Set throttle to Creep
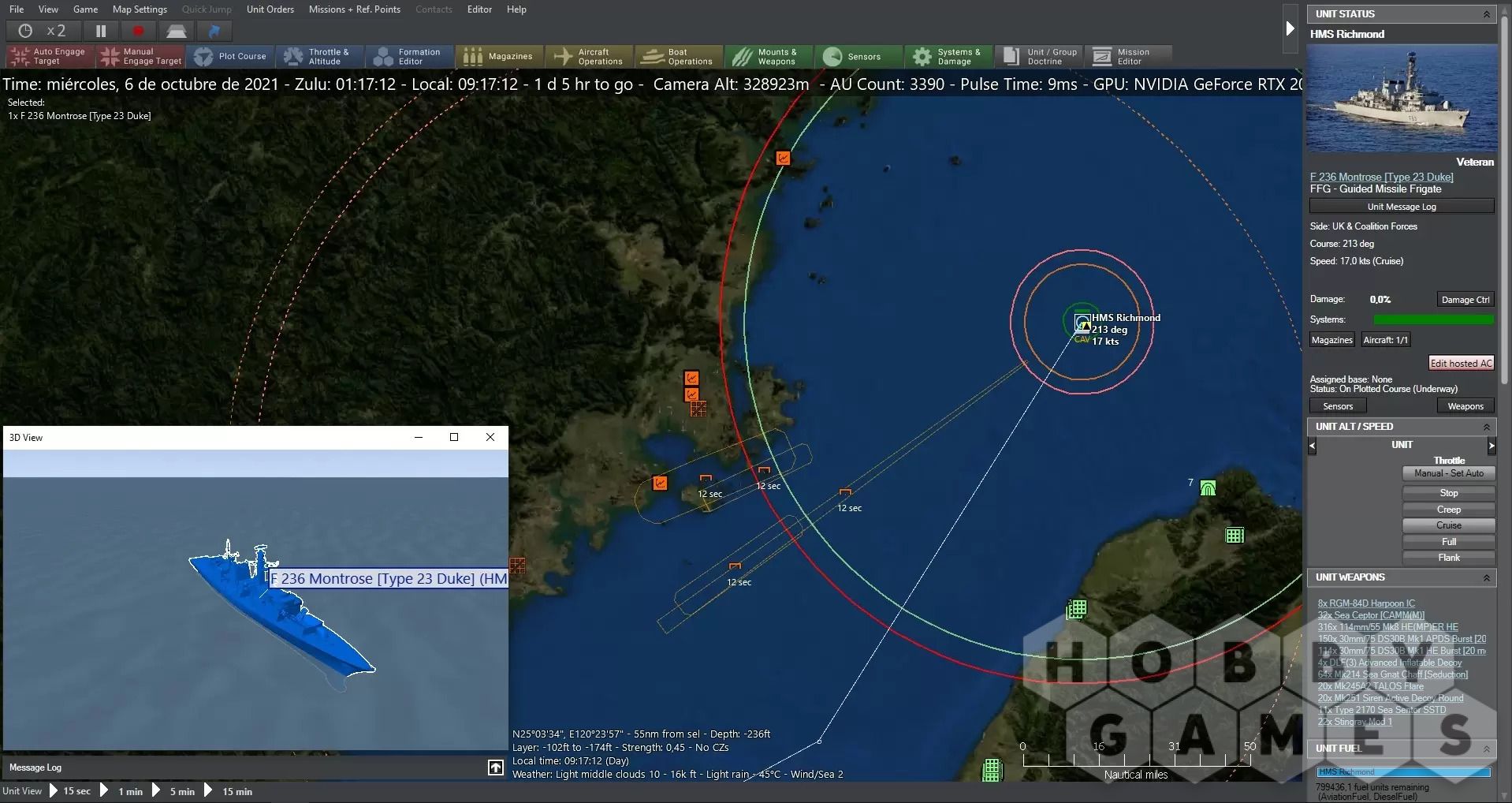 [1448, 510]
